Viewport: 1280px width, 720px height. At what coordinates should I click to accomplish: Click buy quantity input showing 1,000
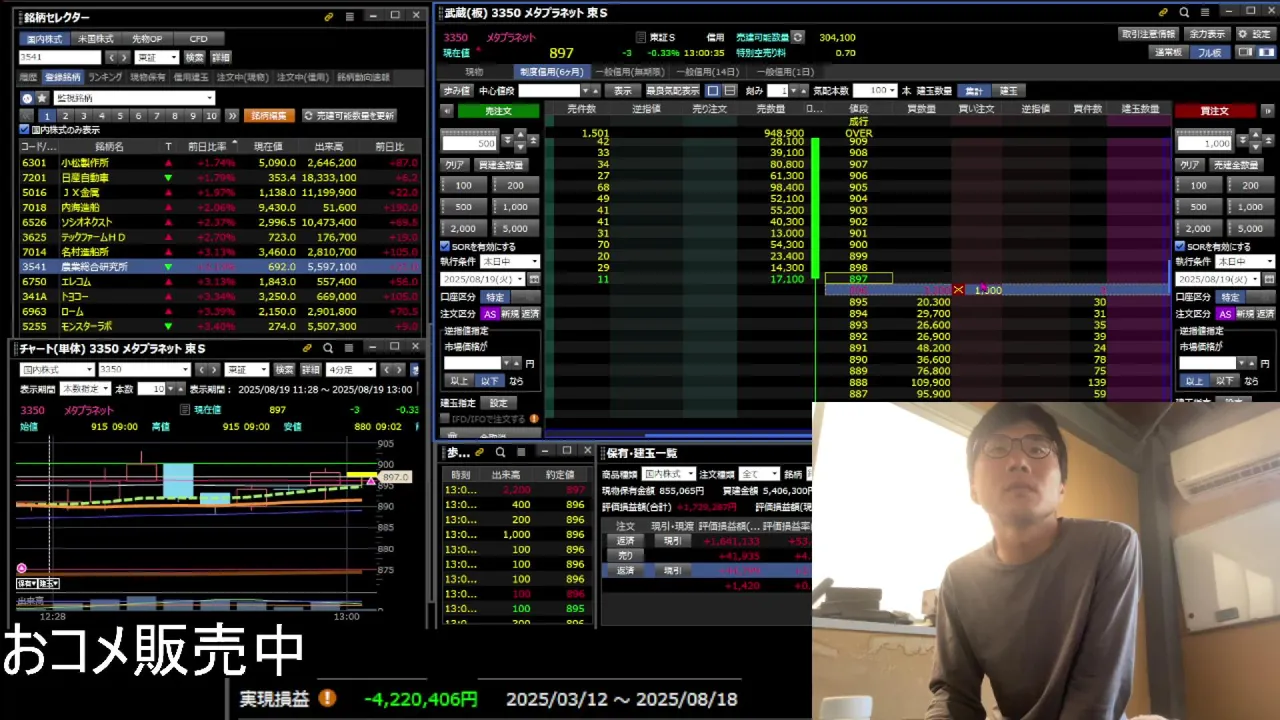point(1205,143)
